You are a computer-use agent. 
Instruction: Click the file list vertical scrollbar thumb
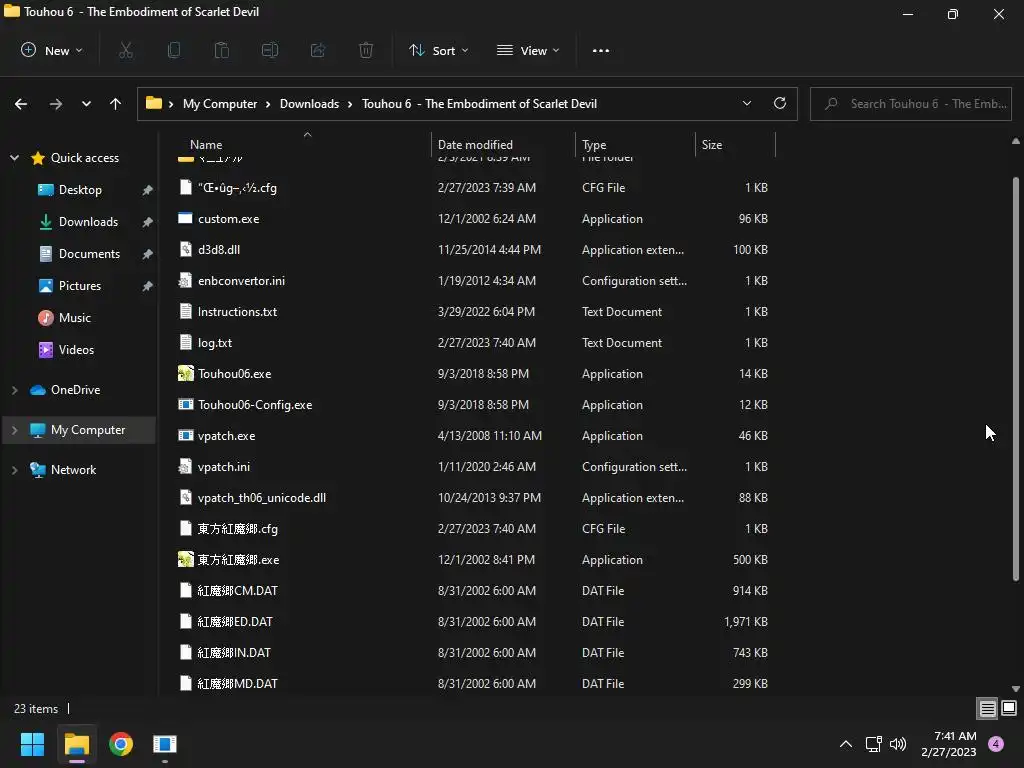(x=1016, y=379)
